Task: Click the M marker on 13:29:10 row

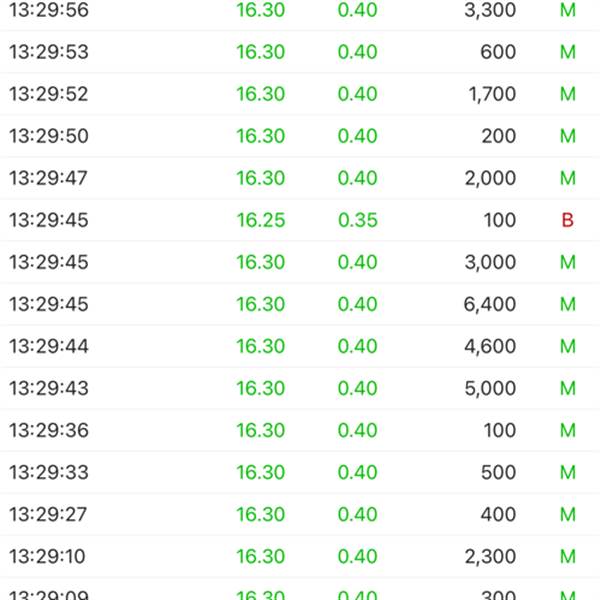Action: [x=568, y=557]
